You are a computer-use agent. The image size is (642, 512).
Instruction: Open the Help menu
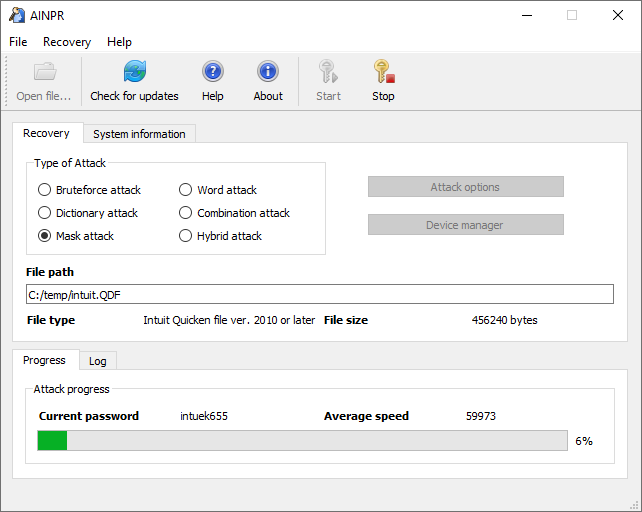click(x=119, y=42)
